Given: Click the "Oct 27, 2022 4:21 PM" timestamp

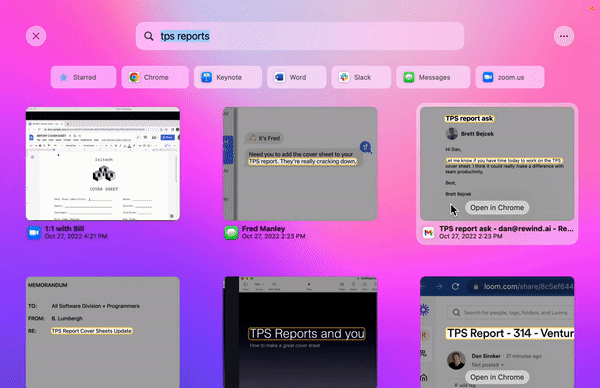Looking at the screenshot, I should [76, 236].
